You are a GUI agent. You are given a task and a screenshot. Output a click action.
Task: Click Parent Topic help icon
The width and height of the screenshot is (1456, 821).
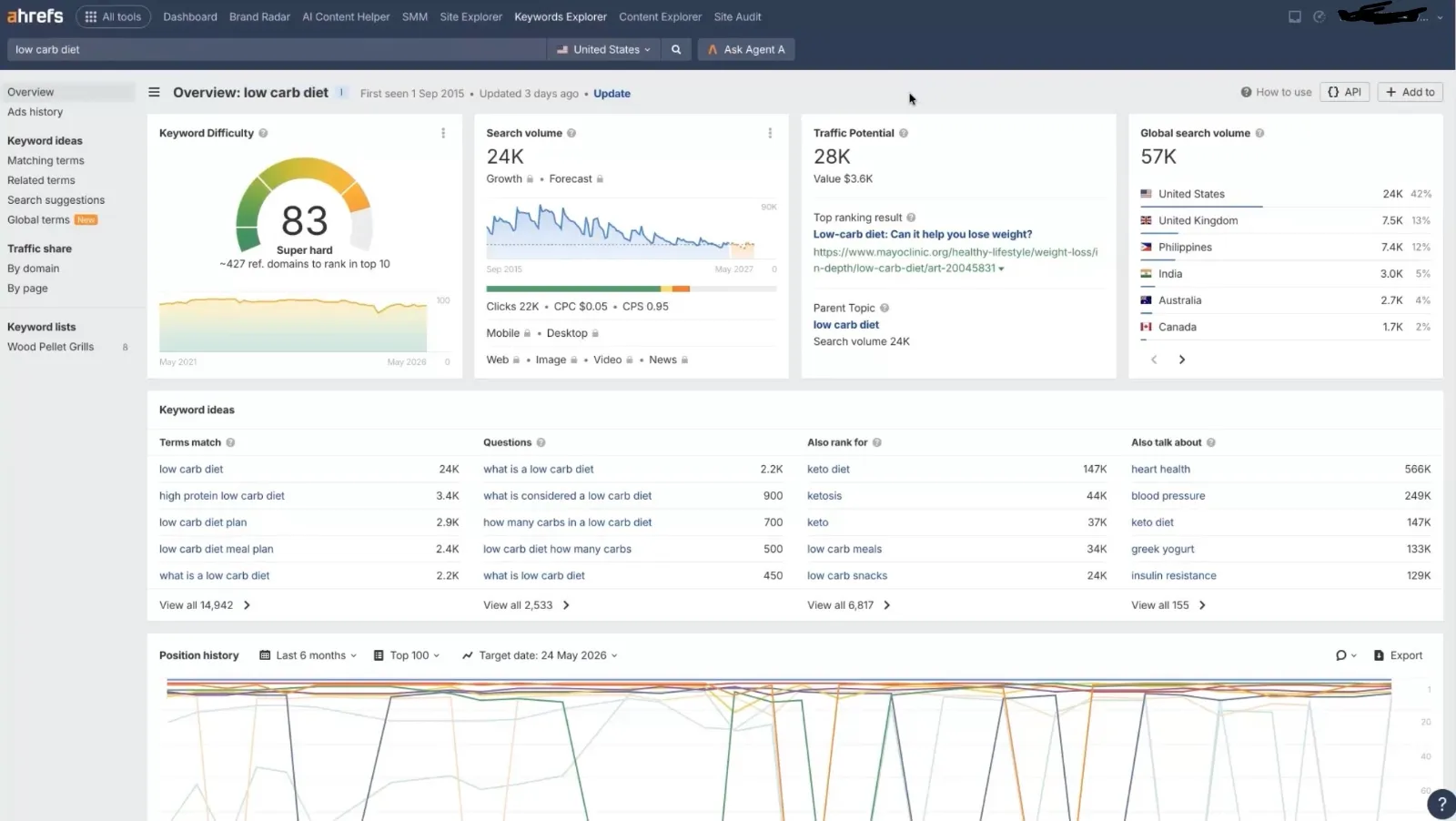(885, 308)
